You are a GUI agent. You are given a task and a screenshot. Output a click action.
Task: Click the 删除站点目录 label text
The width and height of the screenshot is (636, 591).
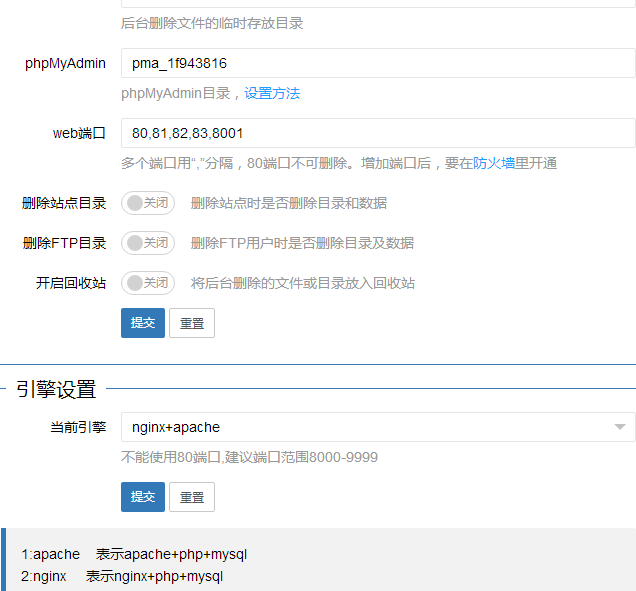coord(64,203)
